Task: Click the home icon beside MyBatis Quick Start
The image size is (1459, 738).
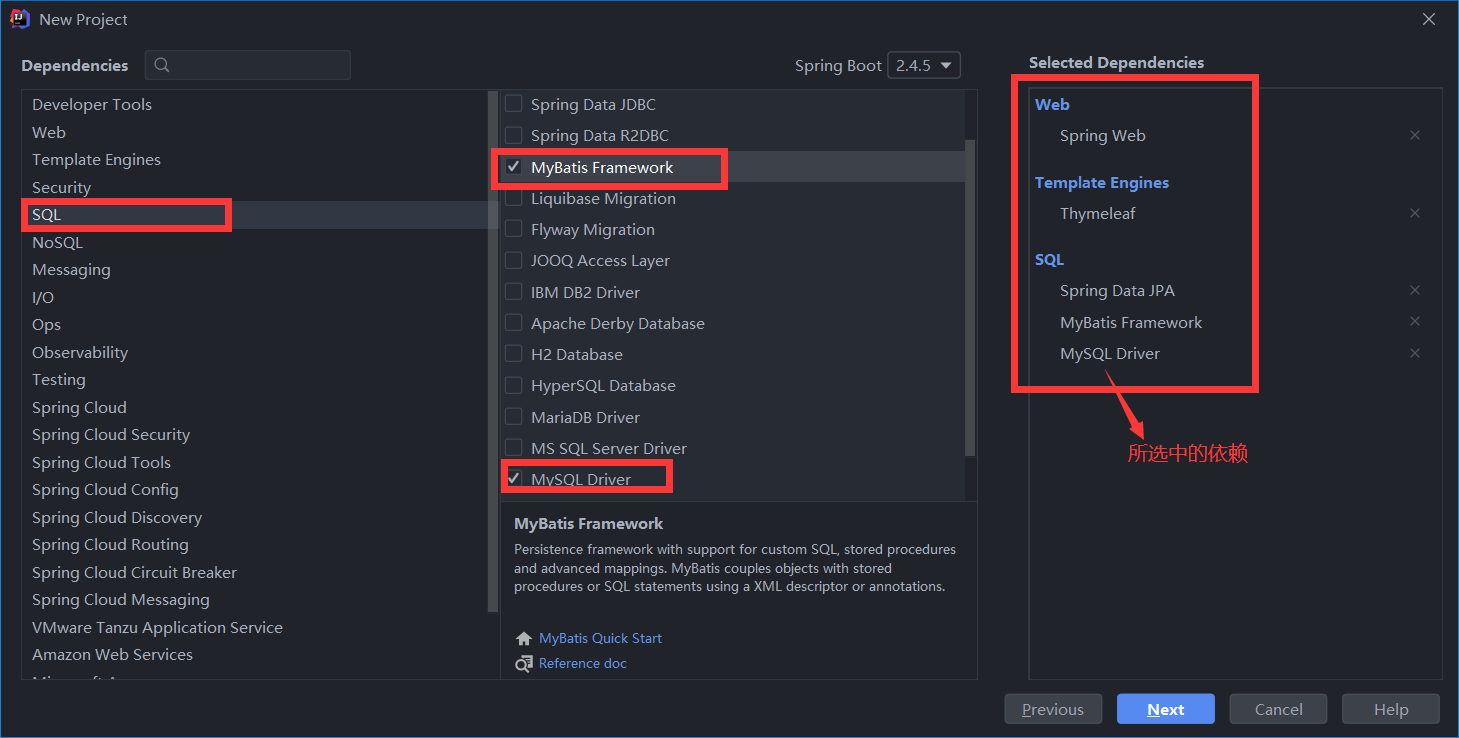Action: 524,638
